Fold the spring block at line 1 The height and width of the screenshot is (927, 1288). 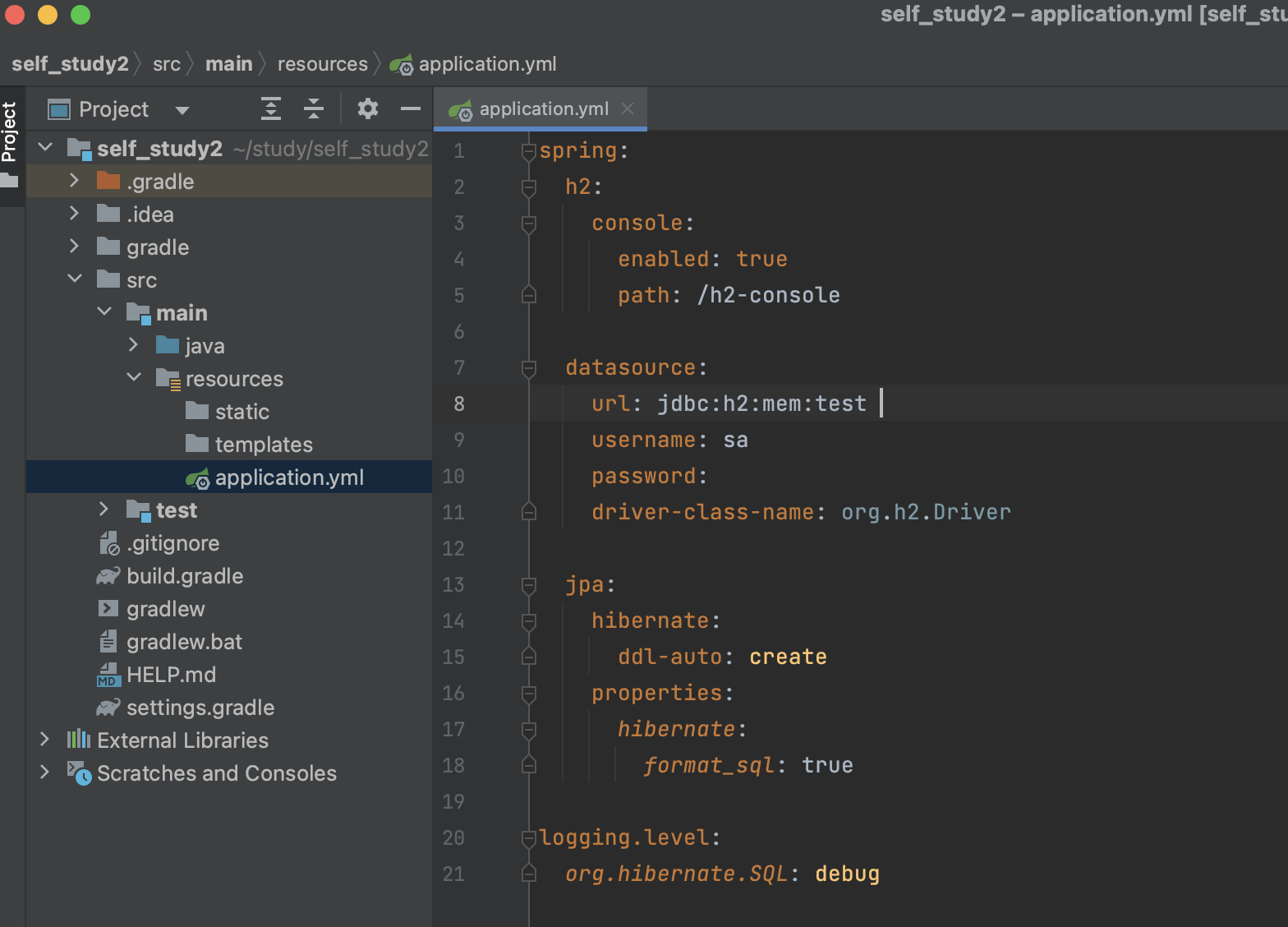point(529,151)
